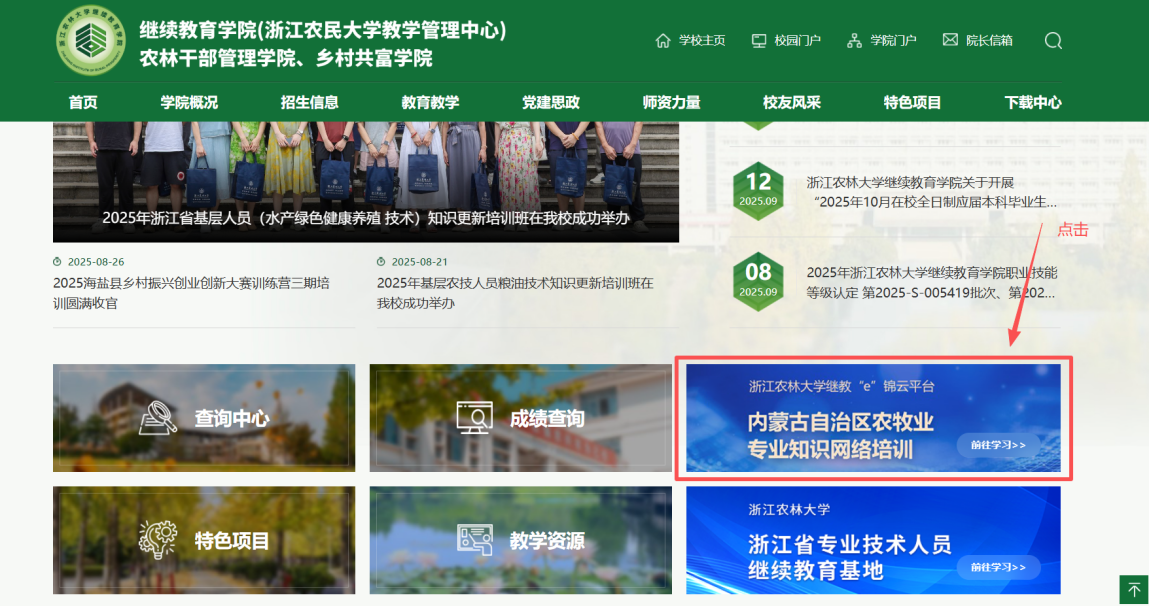Click the college logo emblem
Viewport: 1149px width, 606px height.
[91, 43]
